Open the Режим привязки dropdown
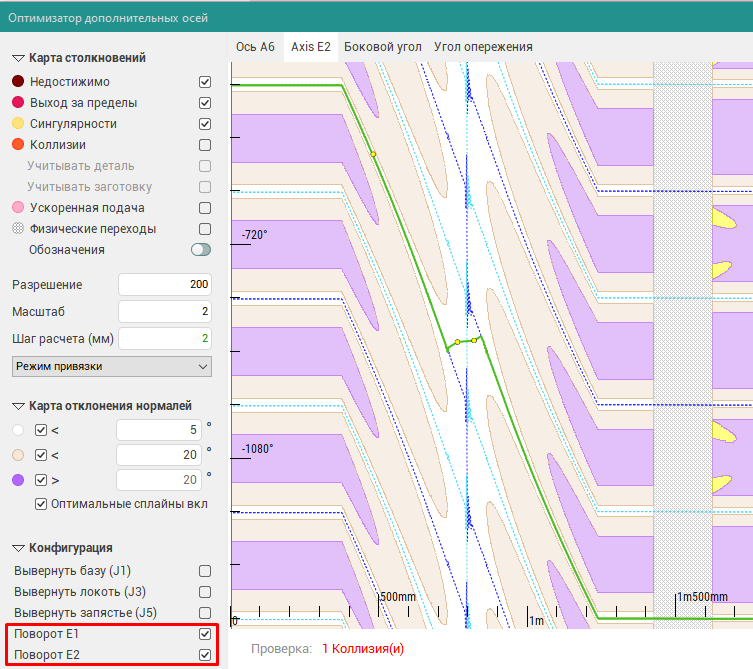This screenshot has width=753, height=669. click(111, 367)
